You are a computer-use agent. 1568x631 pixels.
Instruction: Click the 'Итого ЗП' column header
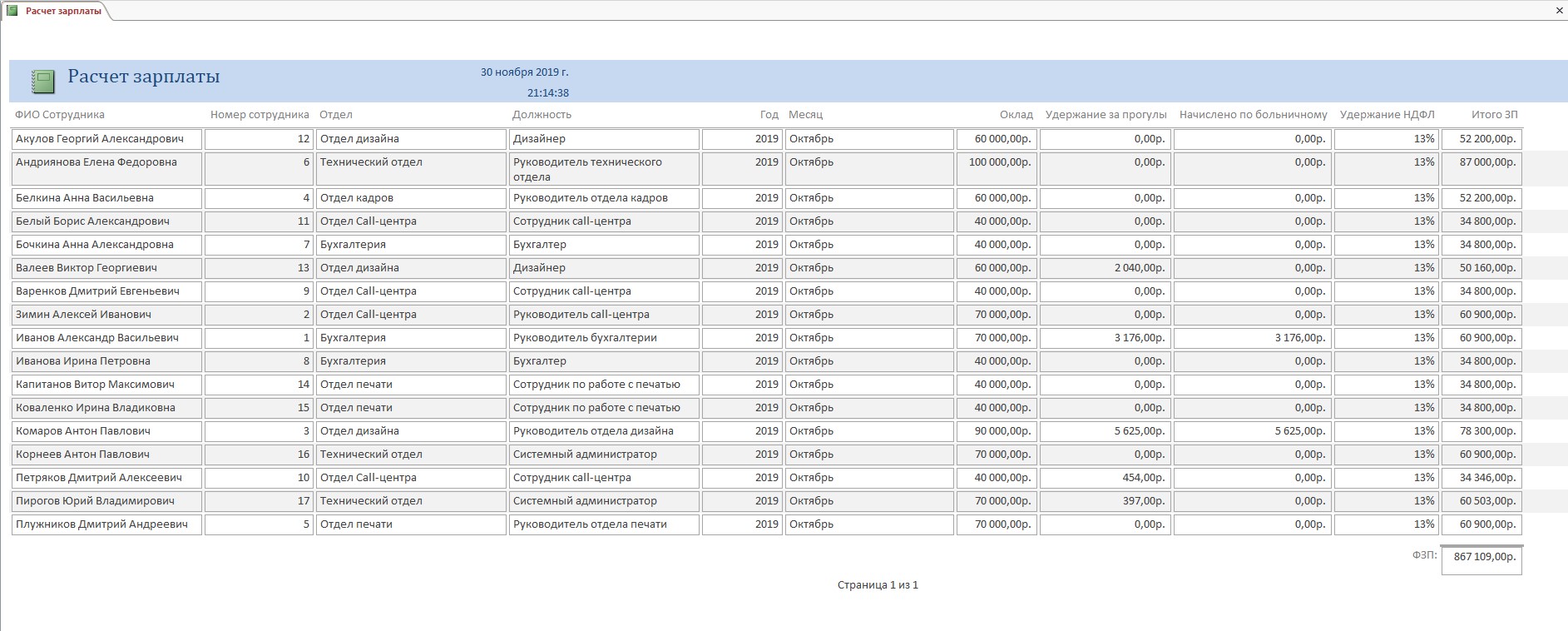(x=1495, y=115)
